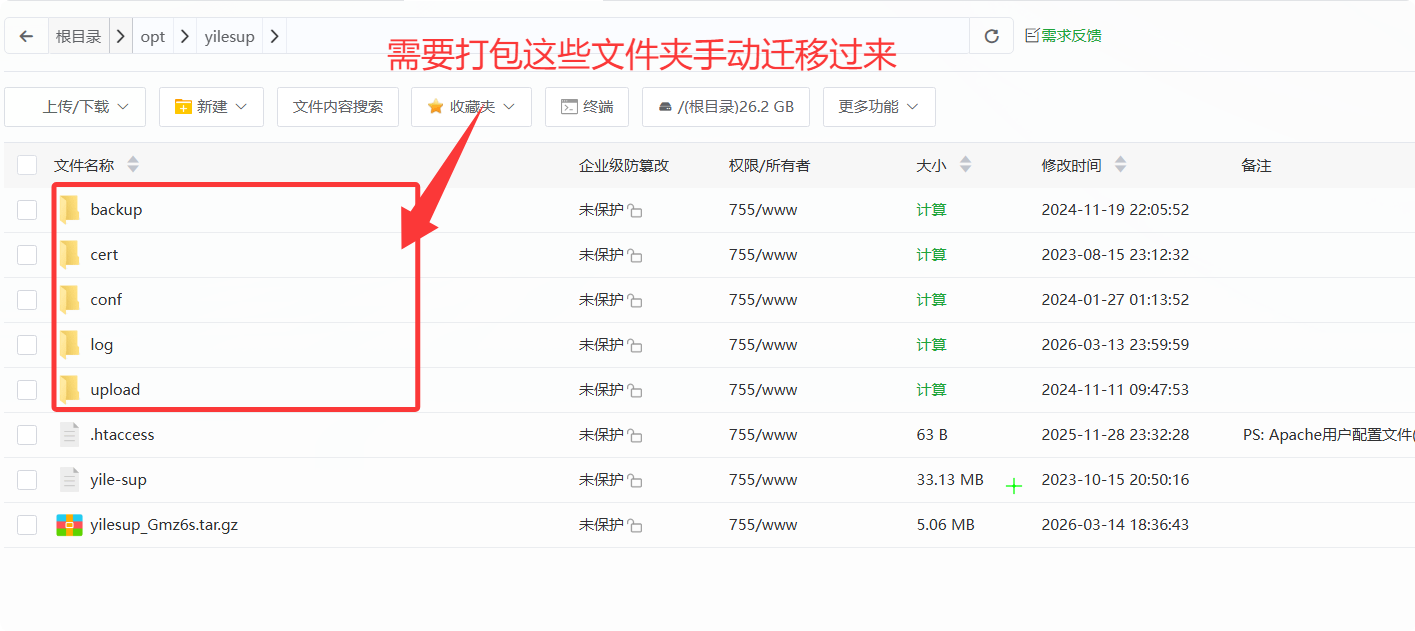Click the back arrow navigation icon
This screenshot has height=631, width=1415.
point(26,36)
